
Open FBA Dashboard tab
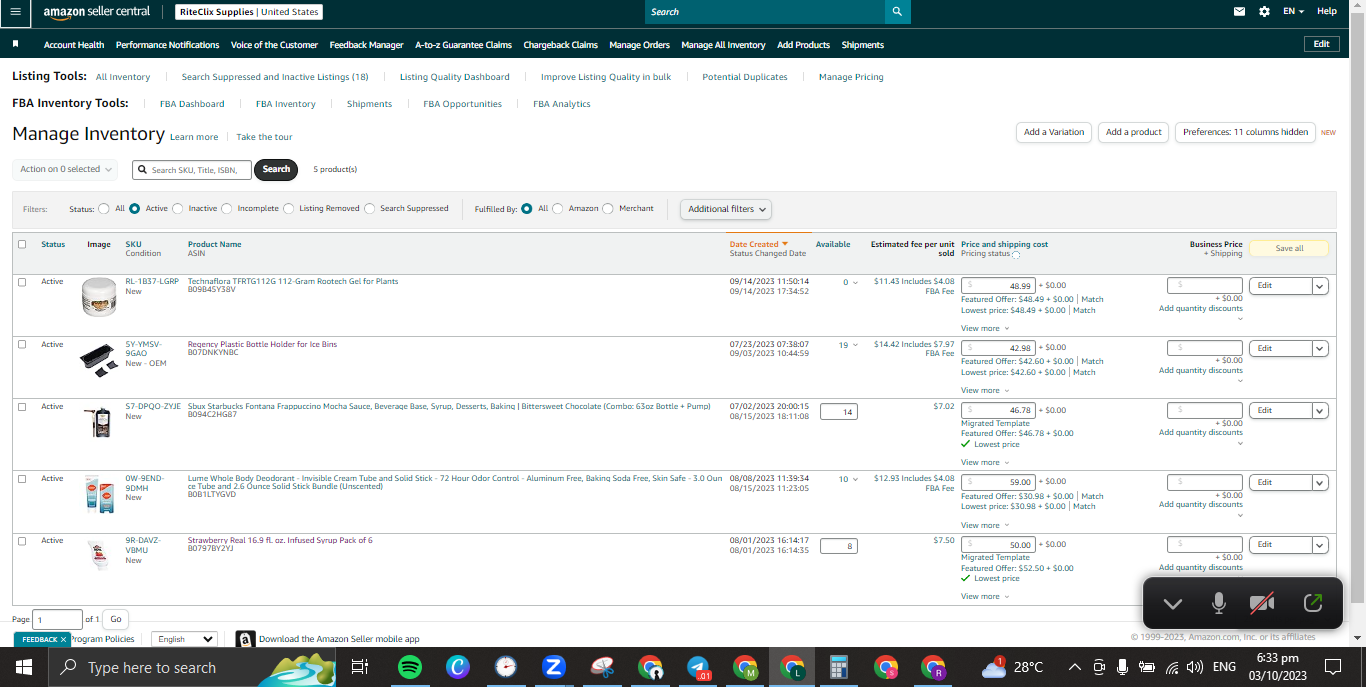coord(192,104)
